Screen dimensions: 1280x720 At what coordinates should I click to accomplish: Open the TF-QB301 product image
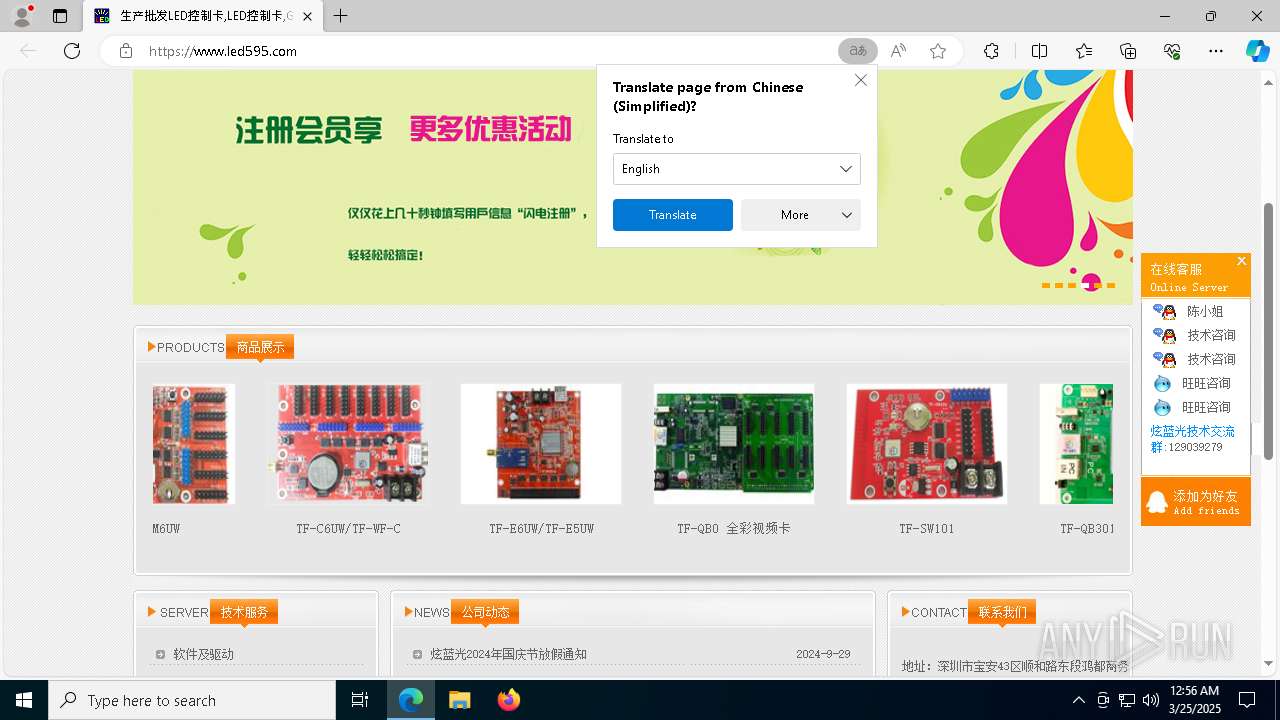(x=1076, y=444)
